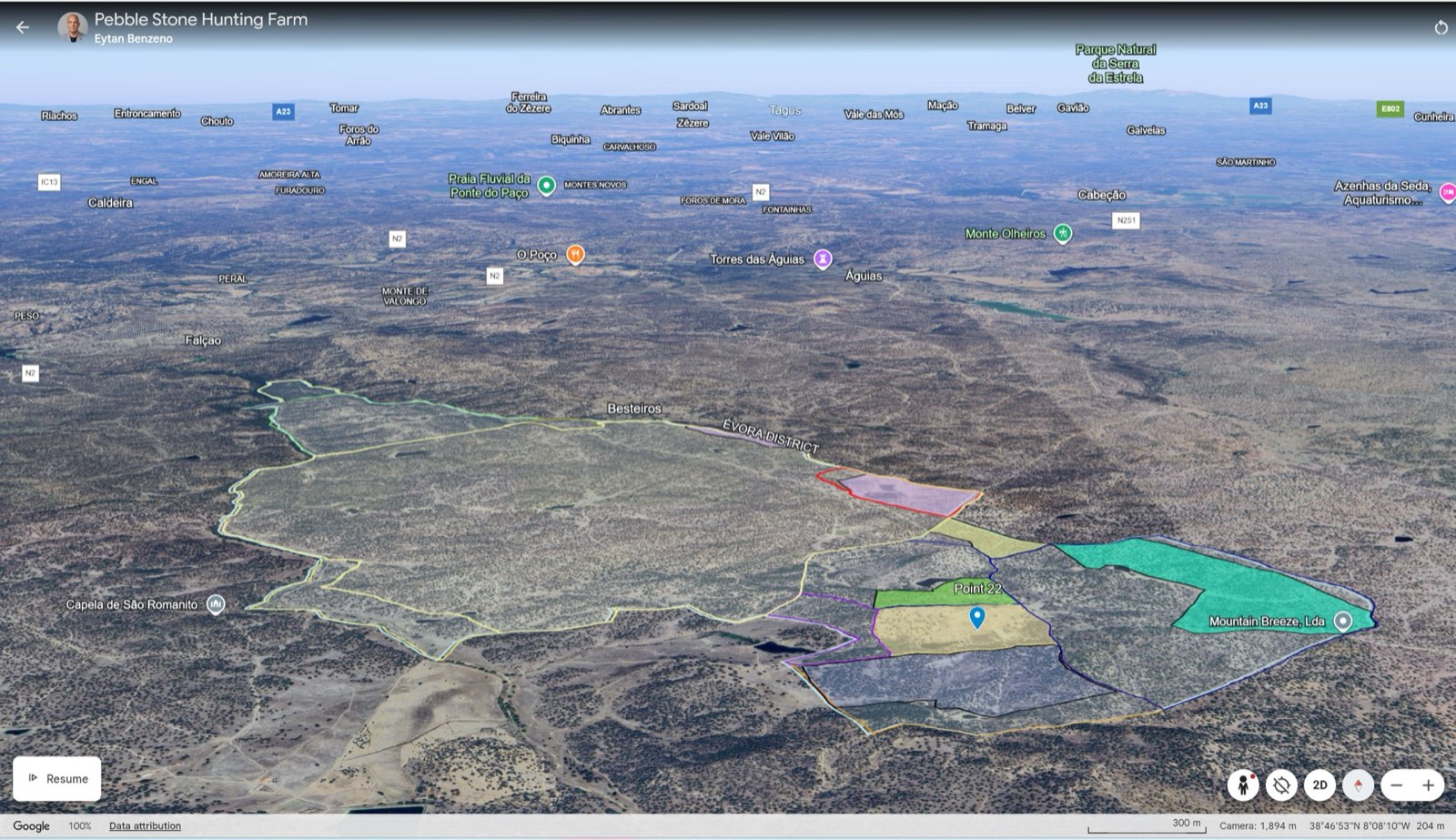This screenshot has width=1456, height=840.
Task: Go back with the arrow icon
Action: [23, 27]
